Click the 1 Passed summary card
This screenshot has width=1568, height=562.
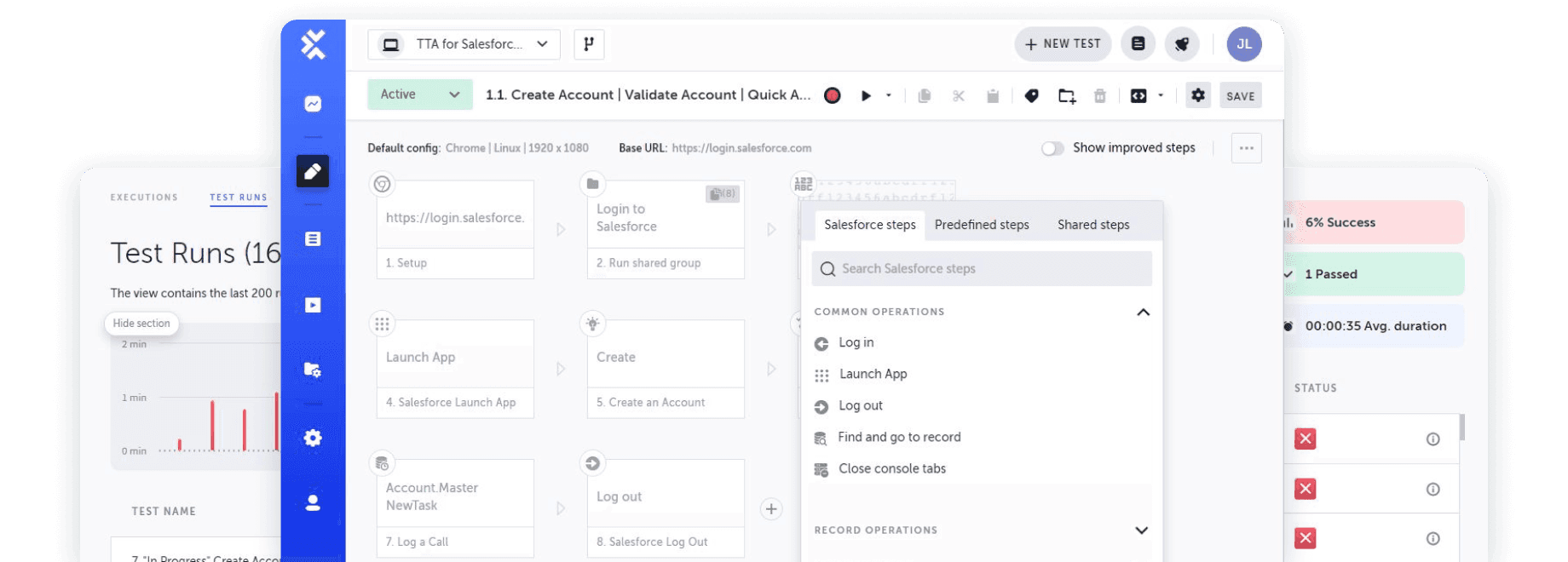tap(1374, 274)
